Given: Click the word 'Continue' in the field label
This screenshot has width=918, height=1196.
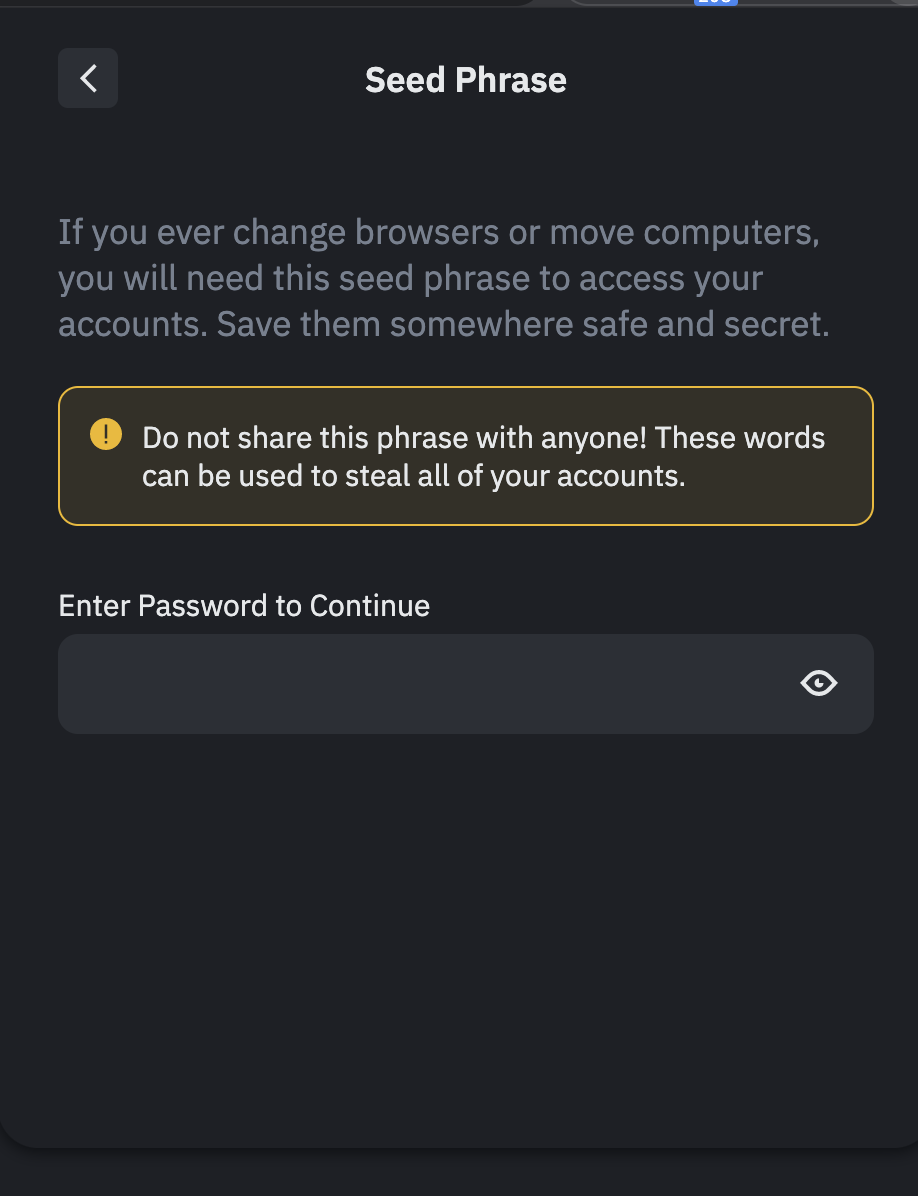Looking at the screenshot, I should coord(370,606).
